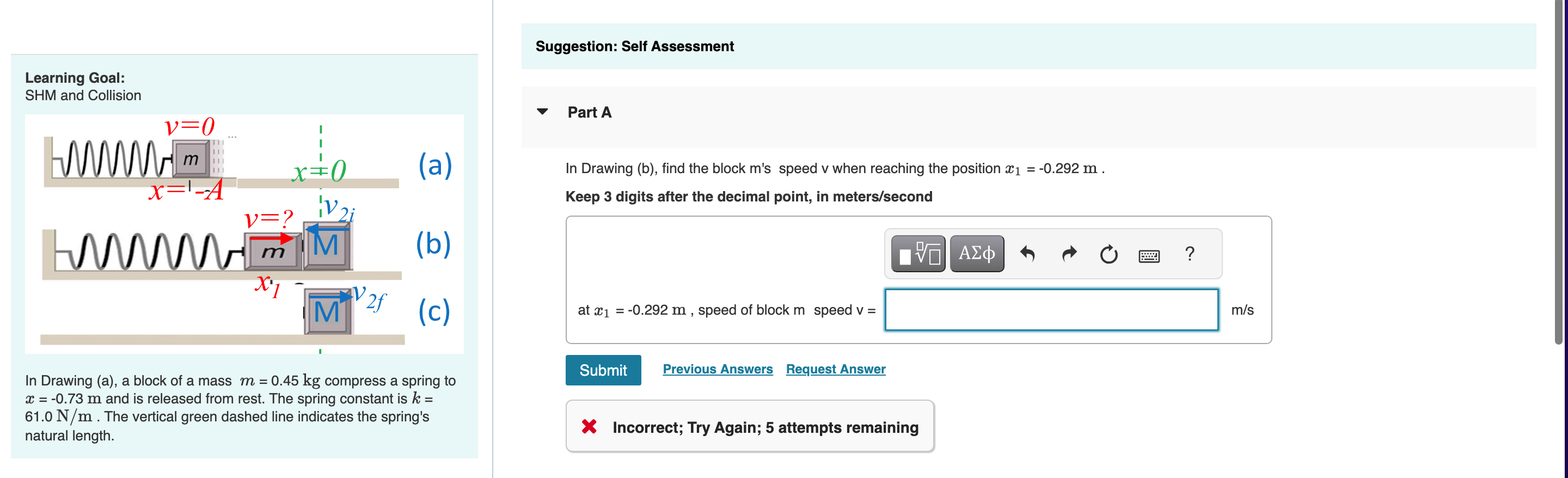Request Answer for Part A
The image size is (1568, 478).
[x=835, y=369]
